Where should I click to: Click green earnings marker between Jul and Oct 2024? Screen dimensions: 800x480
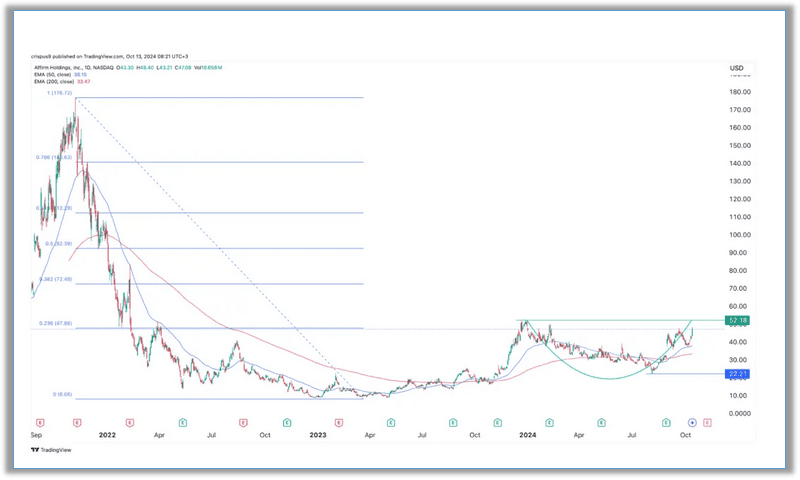666,422
